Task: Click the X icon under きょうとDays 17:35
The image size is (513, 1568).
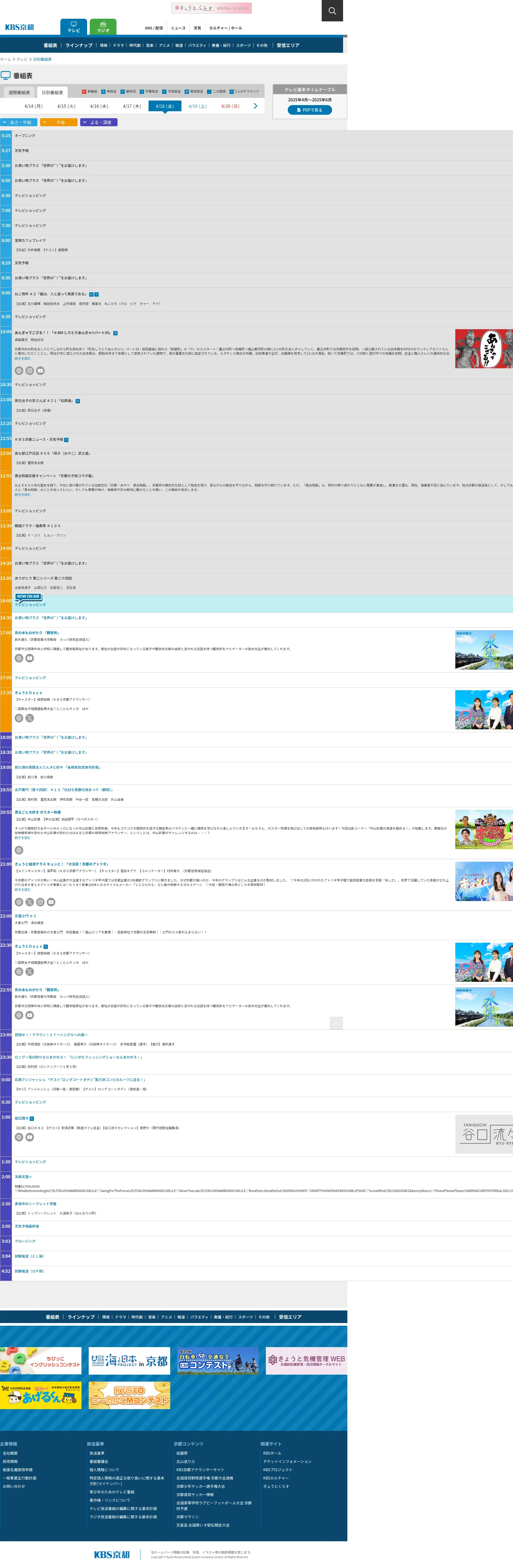Action: point(29,718)
